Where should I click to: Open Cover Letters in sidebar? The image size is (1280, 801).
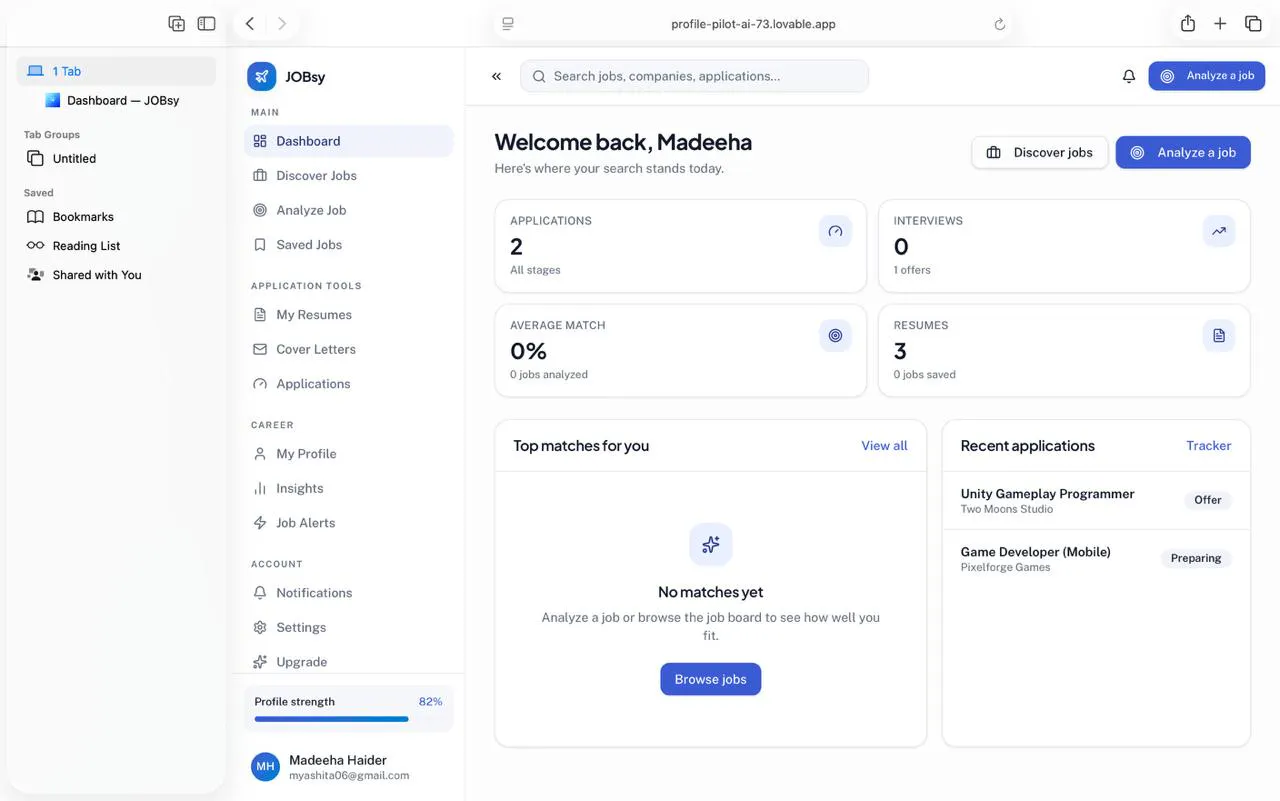348,349
